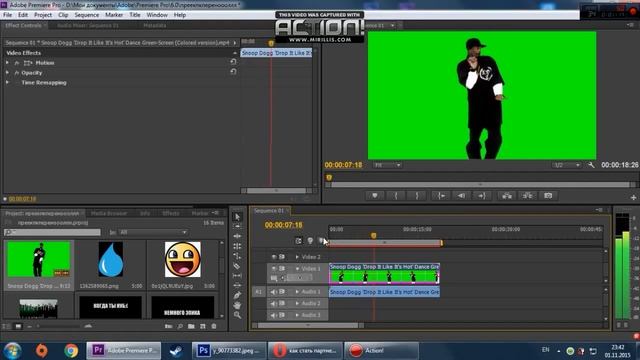The height and width of the screenshot is (360, 640).
Task: Reset the Motion effect
Action: (x=233, y=62)
